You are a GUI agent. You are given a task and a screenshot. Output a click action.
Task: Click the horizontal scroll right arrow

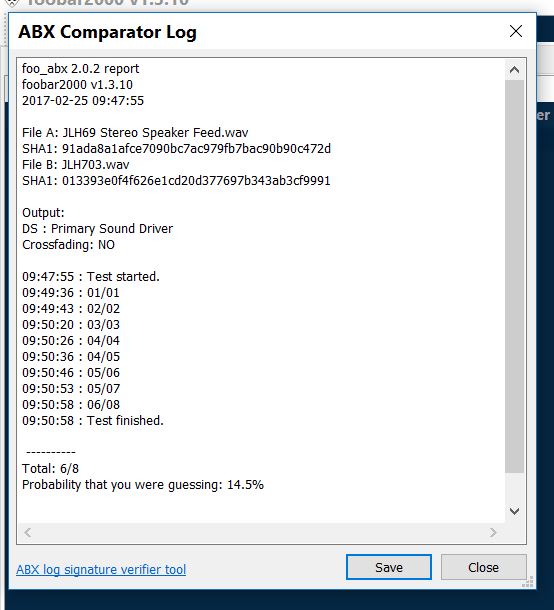coord(493,532)
